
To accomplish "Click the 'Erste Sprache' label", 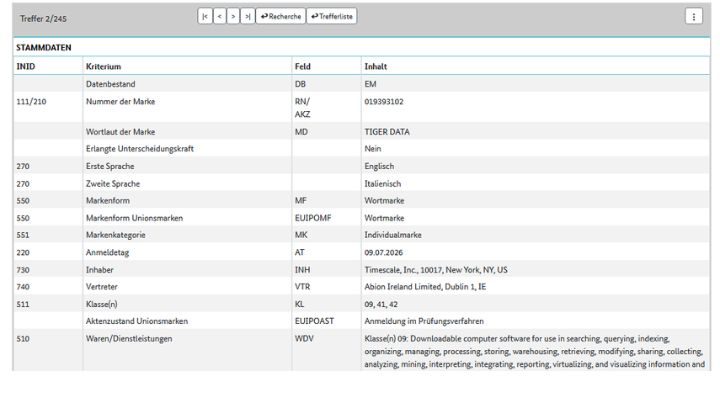I will point(110,166).
